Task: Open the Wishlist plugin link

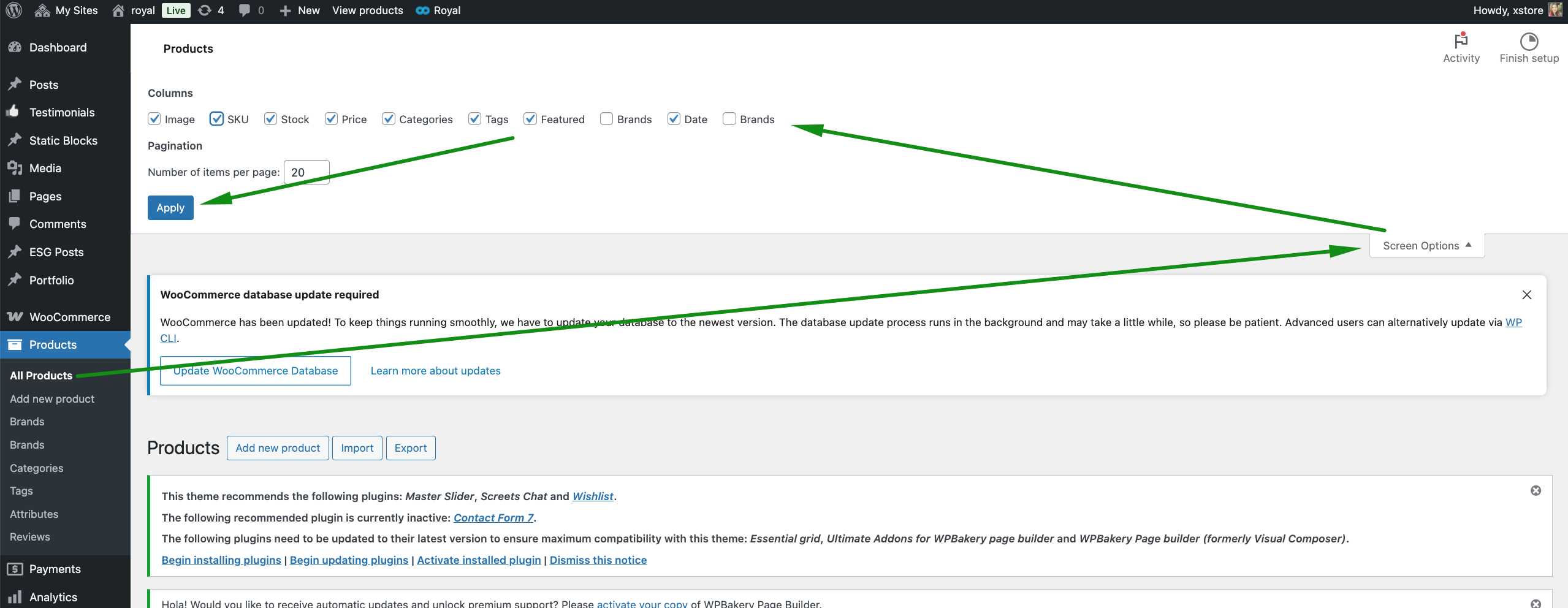Action: [593, 496]
